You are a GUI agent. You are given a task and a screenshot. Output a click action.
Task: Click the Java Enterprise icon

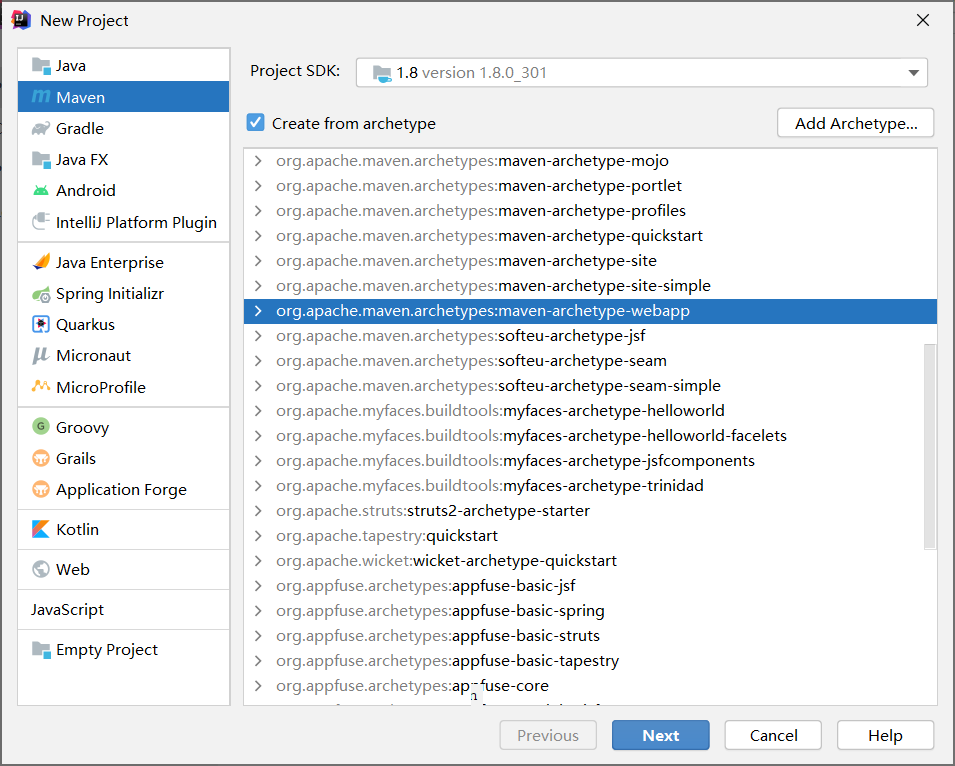[x=41, y=262]
